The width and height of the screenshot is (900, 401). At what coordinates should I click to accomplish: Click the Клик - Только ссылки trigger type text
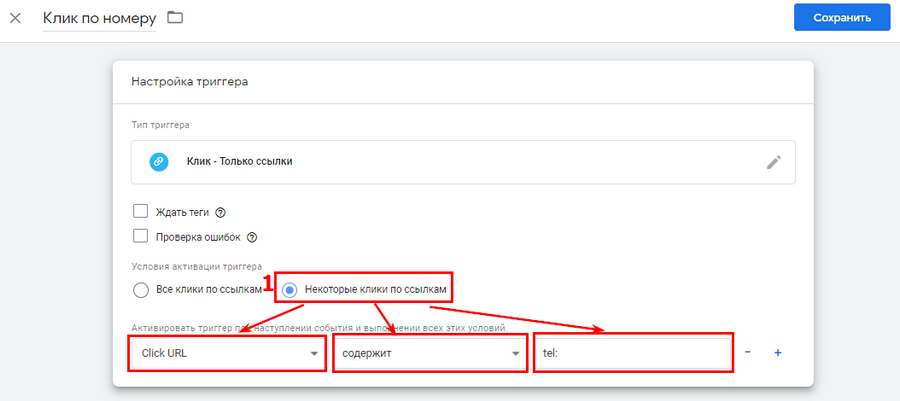coord(240,162)
